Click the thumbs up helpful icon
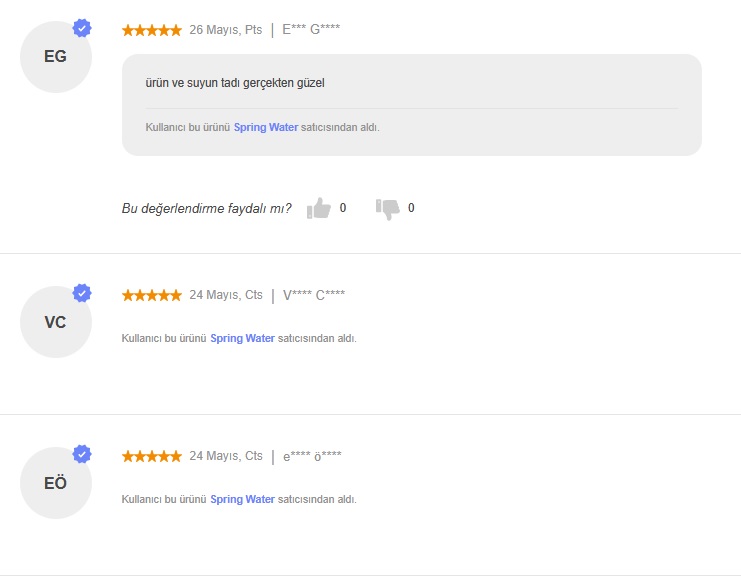741x576 pixels. point(319,208)
